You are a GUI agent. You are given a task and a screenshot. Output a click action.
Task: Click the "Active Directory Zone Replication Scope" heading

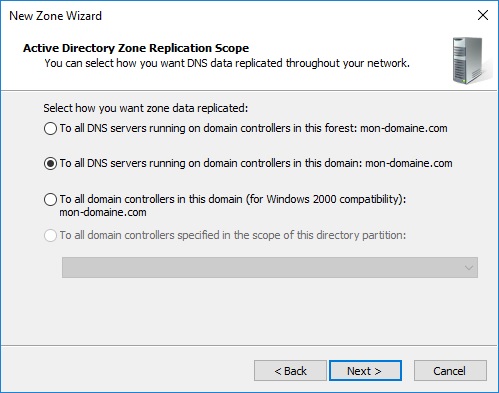[136, 48]
